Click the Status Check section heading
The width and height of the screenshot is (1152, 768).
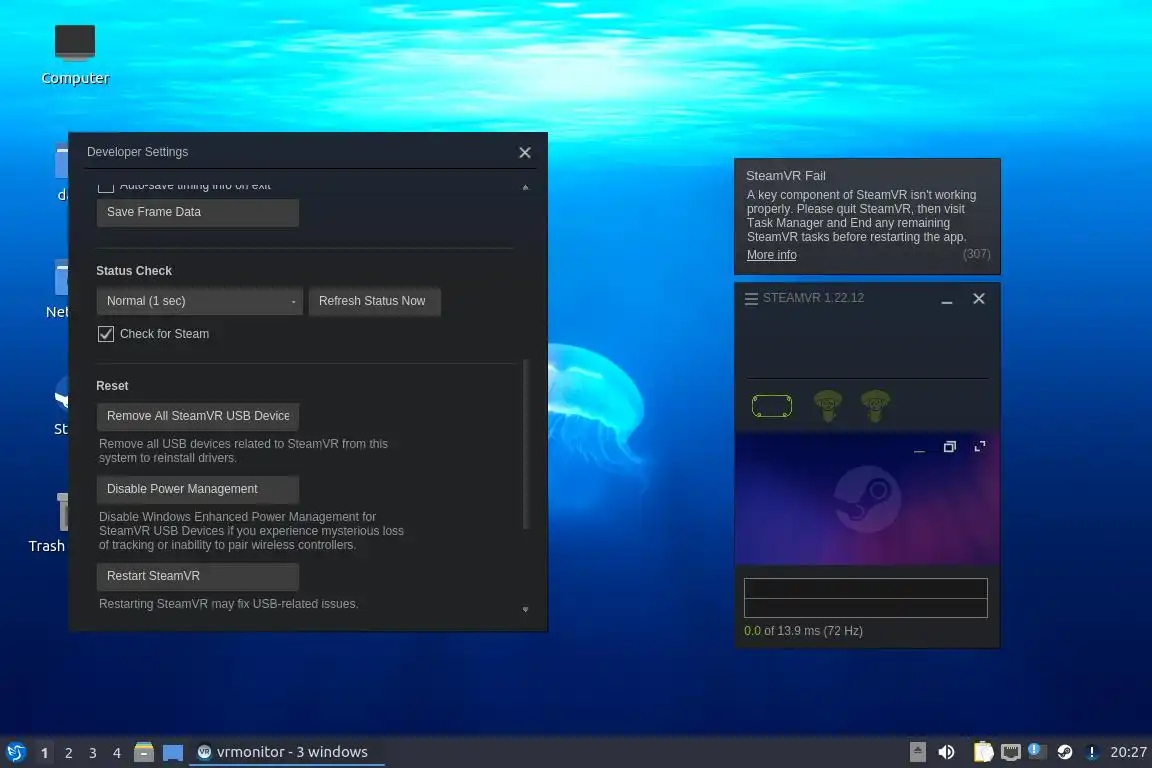(134, 270)
